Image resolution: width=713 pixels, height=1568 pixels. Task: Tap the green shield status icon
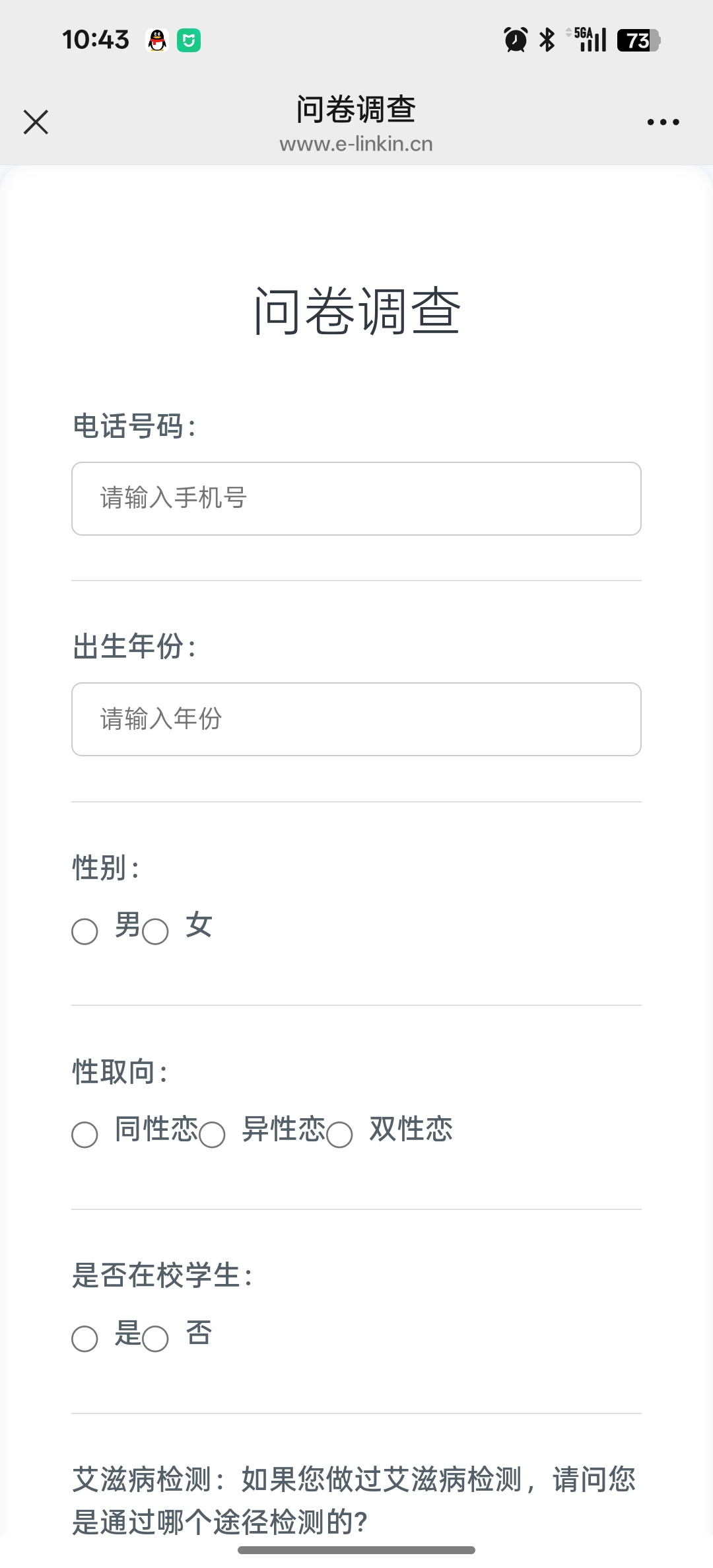coord(189,41)
